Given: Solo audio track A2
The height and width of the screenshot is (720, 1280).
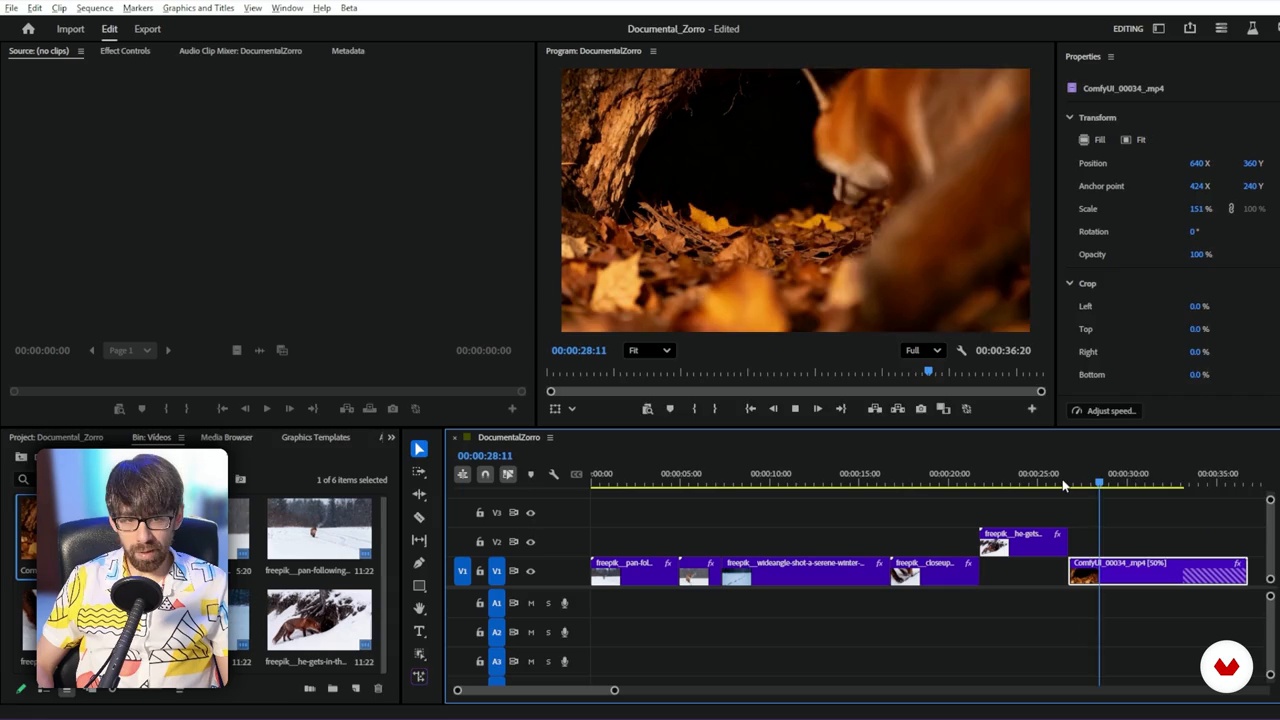Looking at the screenshot, I should click(548, 632).
